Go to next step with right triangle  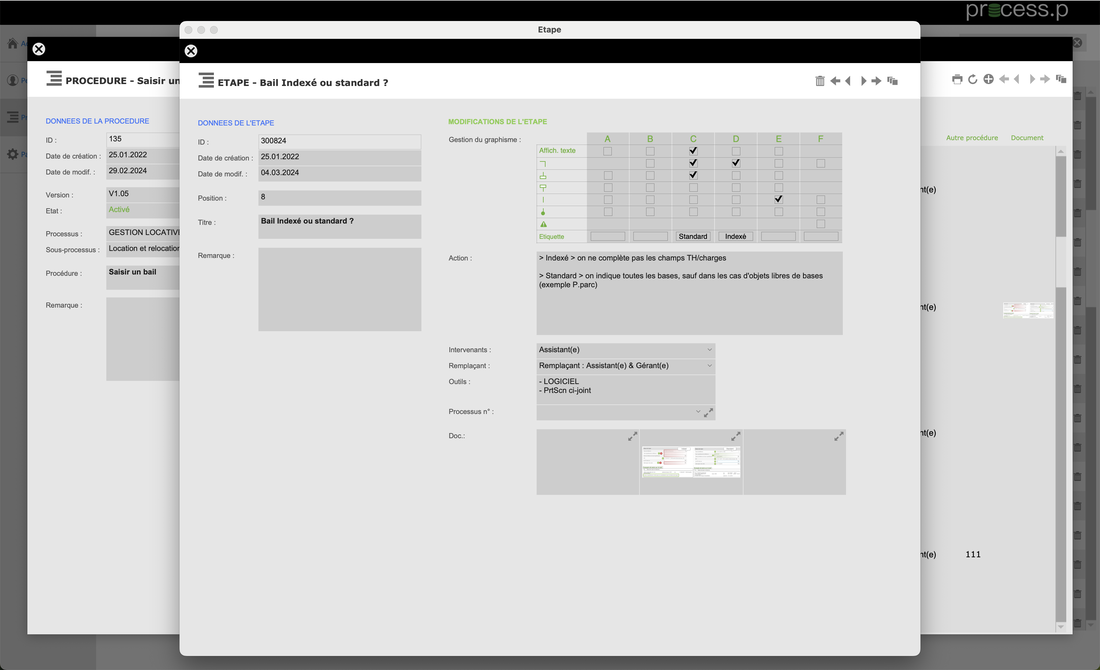863,81
